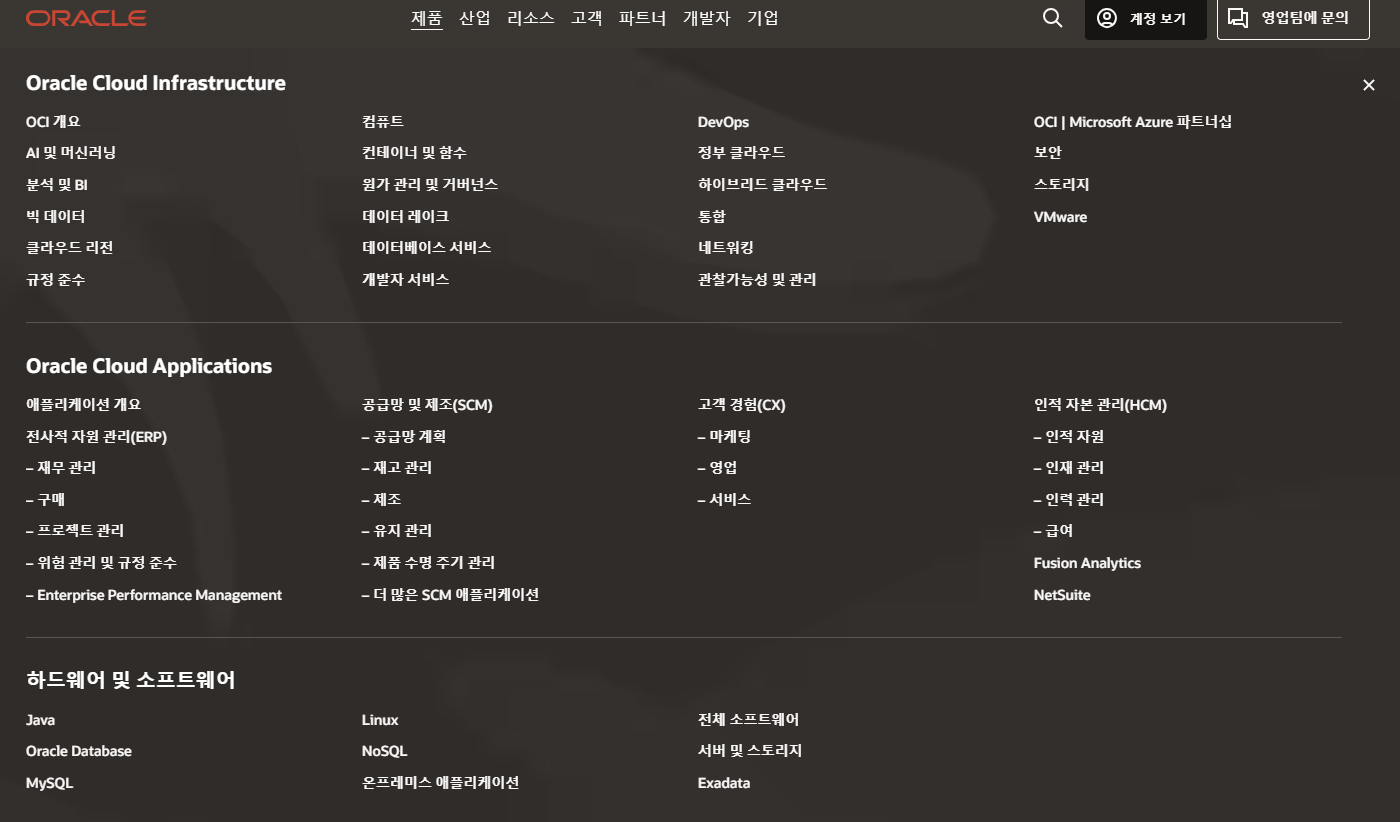Open the DevOps link
This screenshot has height=822, width=1400.
coord(723,122)
